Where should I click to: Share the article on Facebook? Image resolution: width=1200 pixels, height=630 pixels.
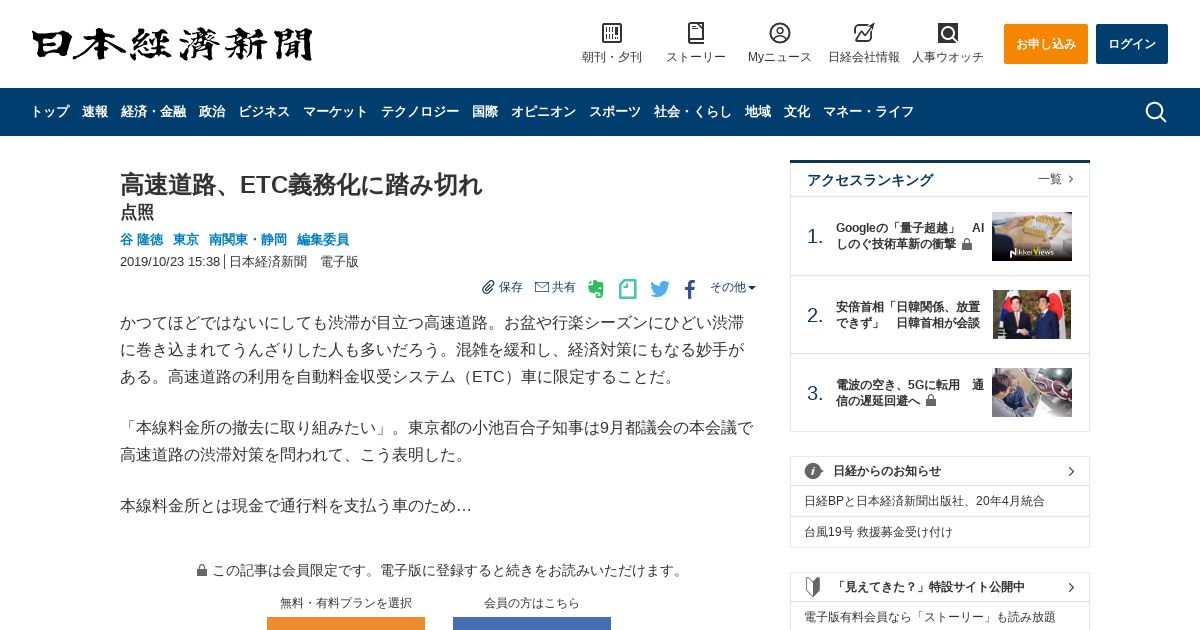click(x=690, y=289)
